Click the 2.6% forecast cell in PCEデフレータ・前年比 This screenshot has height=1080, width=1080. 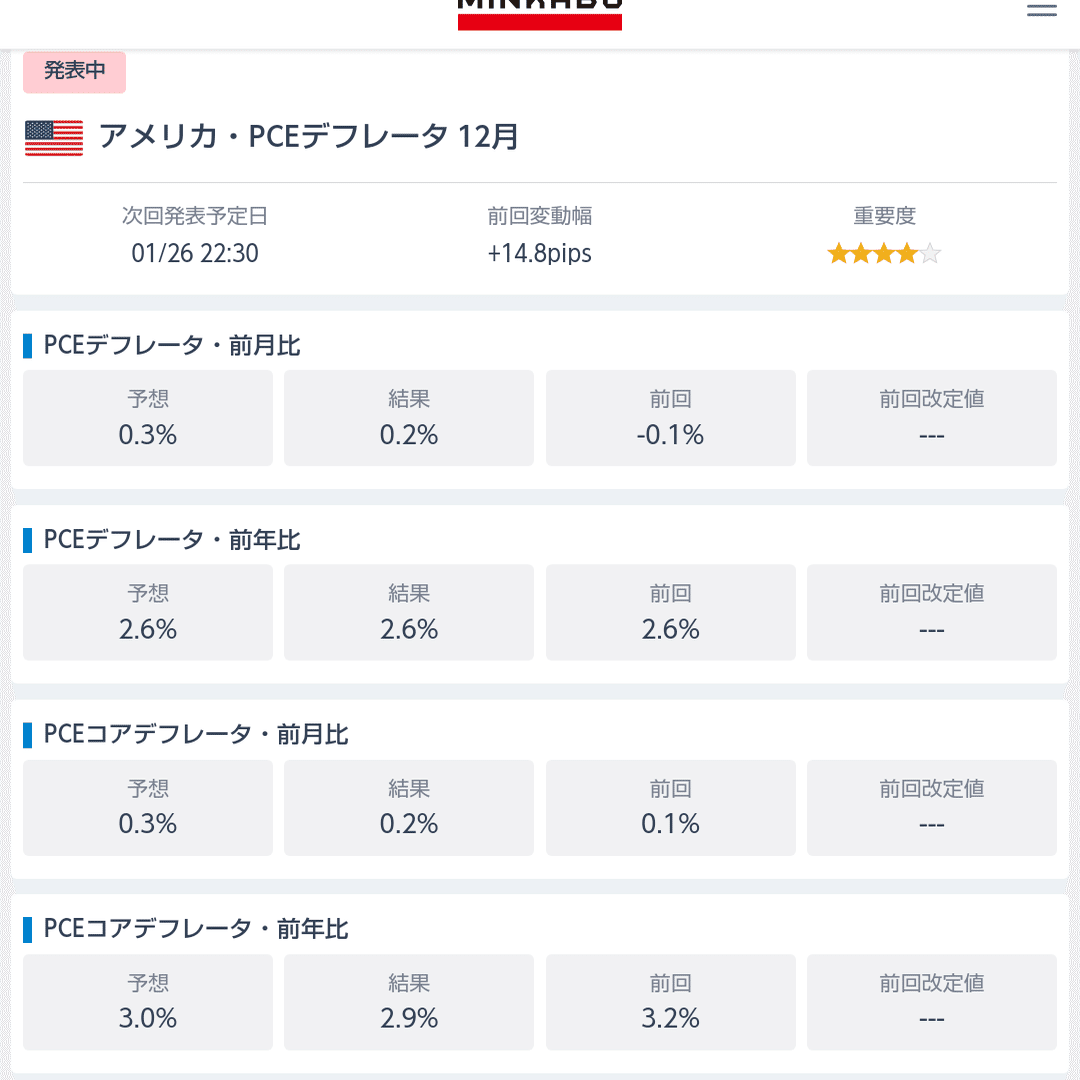click(x=147, y=612)
